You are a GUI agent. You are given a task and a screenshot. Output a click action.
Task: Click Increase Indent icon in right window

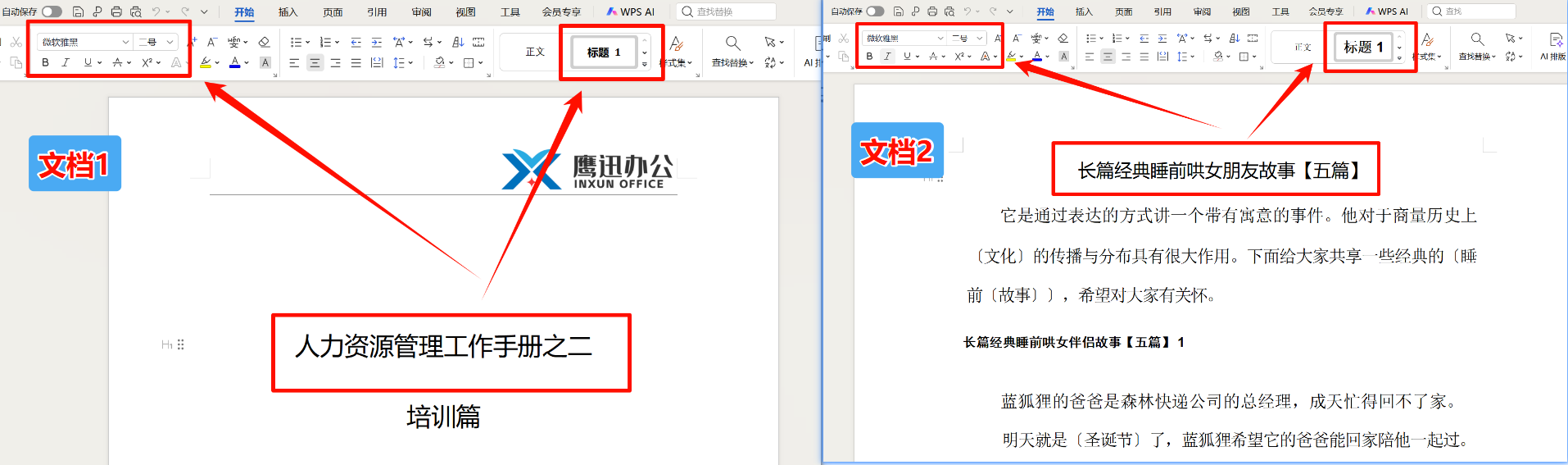1162,38
